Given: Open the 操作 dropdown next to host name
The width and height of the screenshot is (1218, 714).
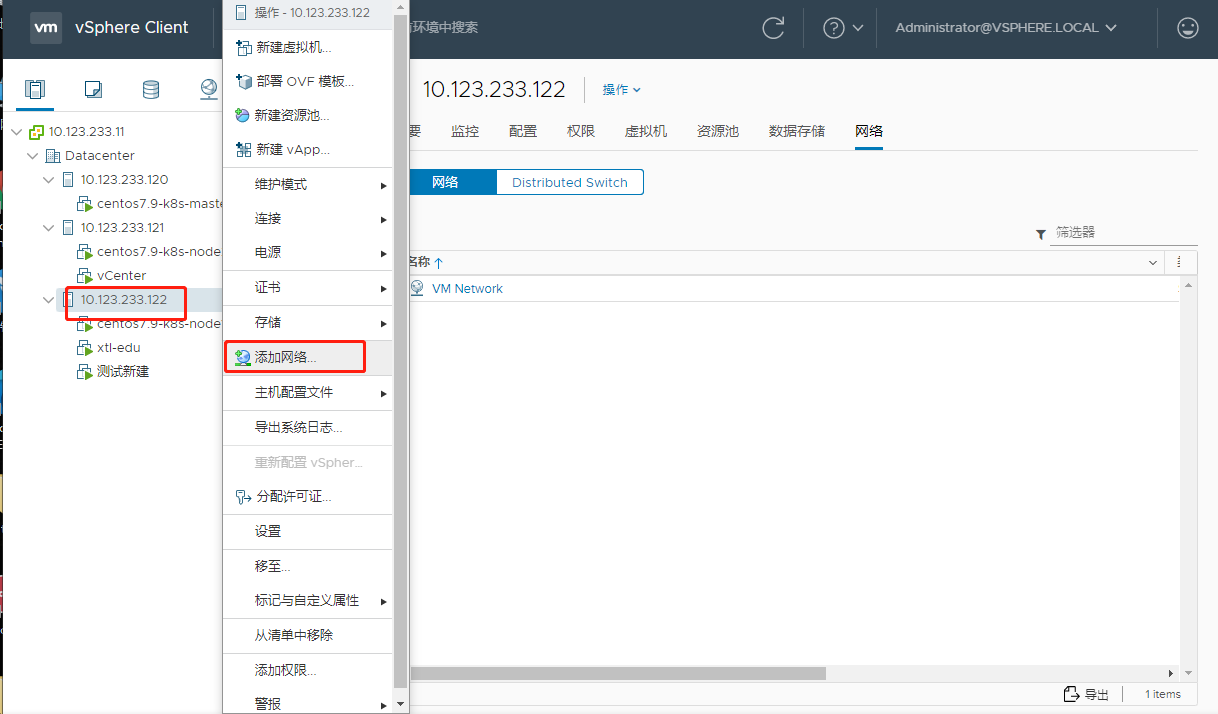Looking at the screenshot, I should 621,89.
